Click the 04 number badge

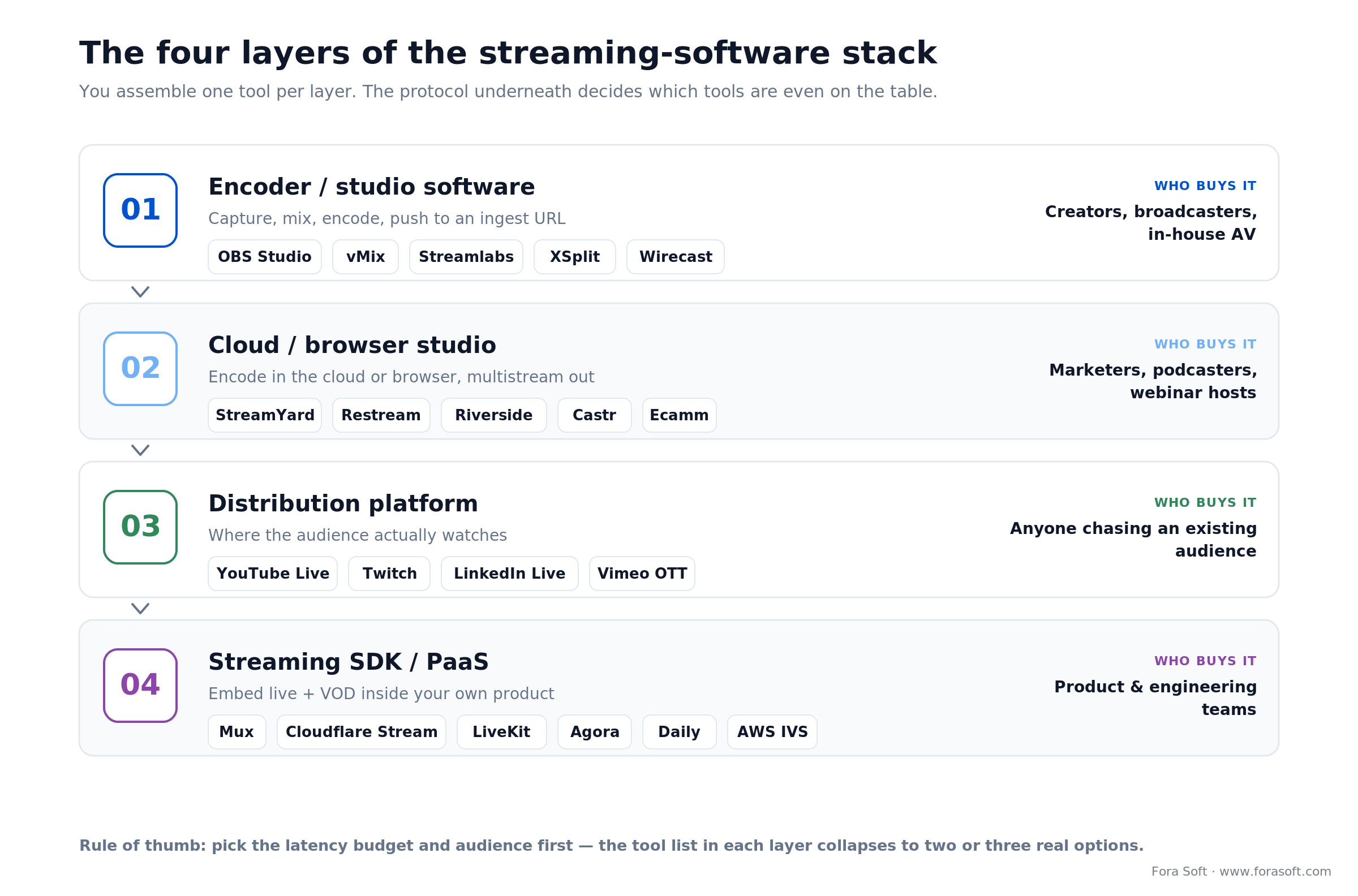140,685
